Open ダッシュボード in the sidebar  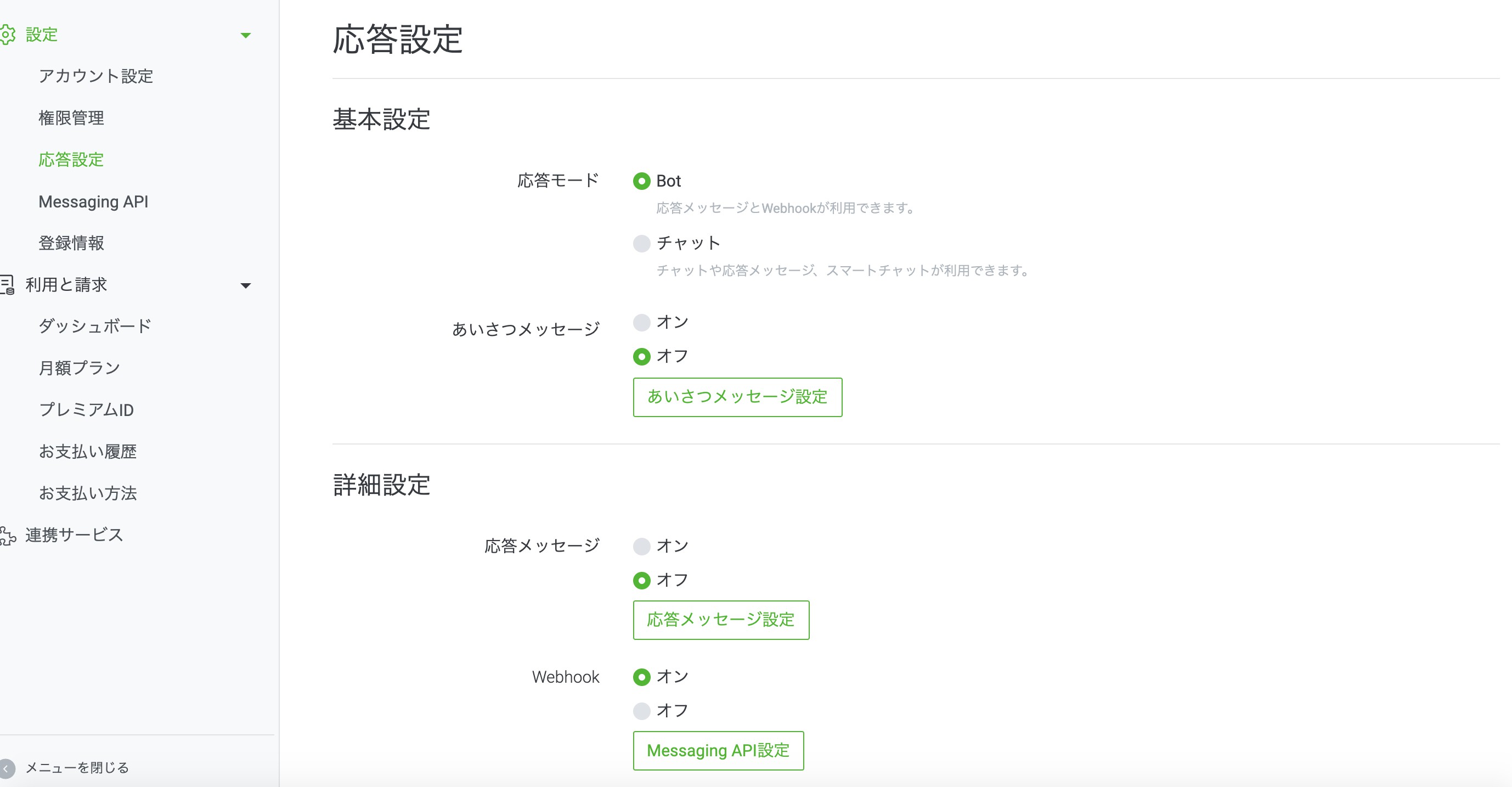[95, 326]
